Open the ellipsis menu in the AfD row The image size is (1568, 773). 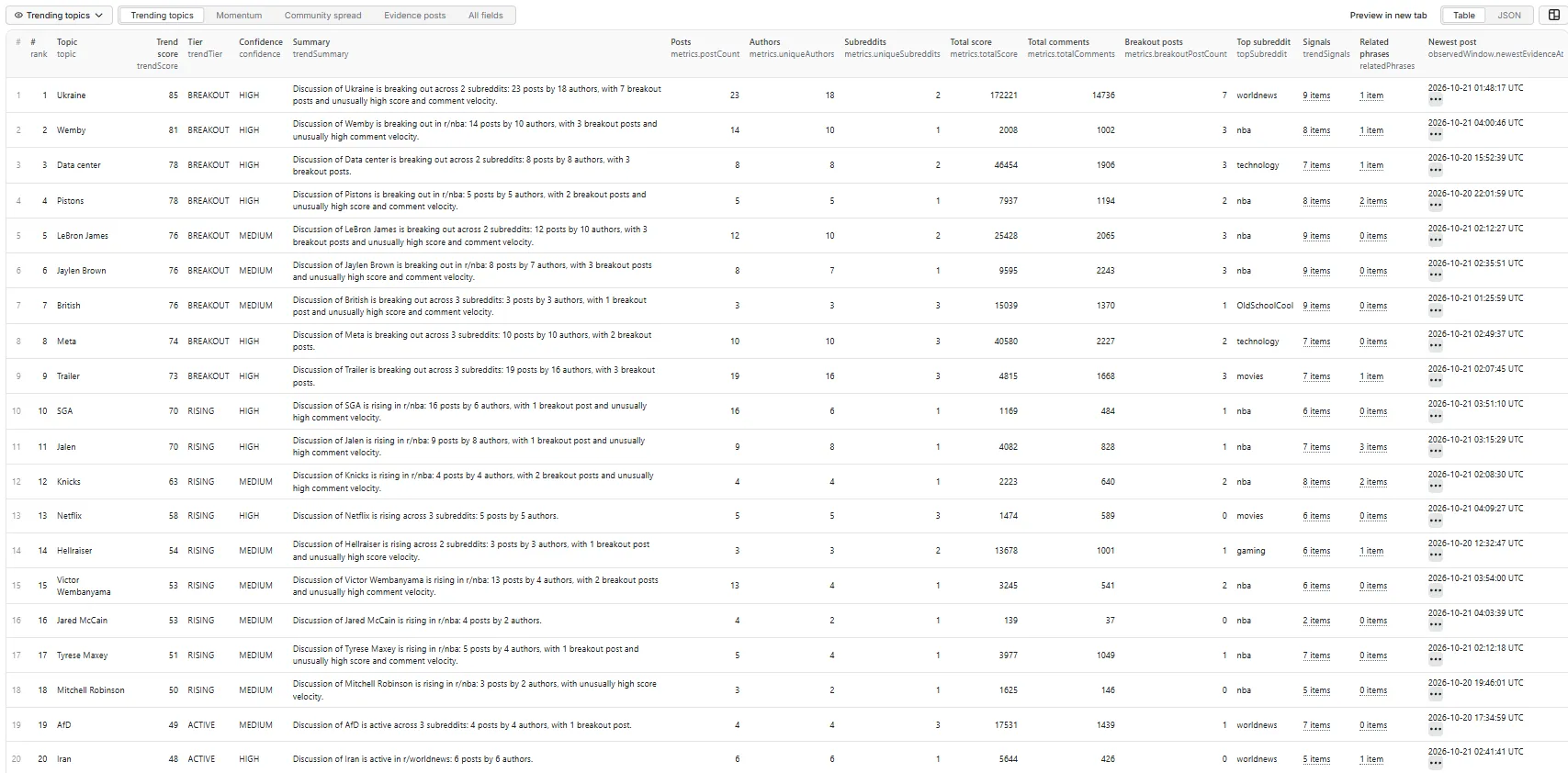[x=1436, y=731]
